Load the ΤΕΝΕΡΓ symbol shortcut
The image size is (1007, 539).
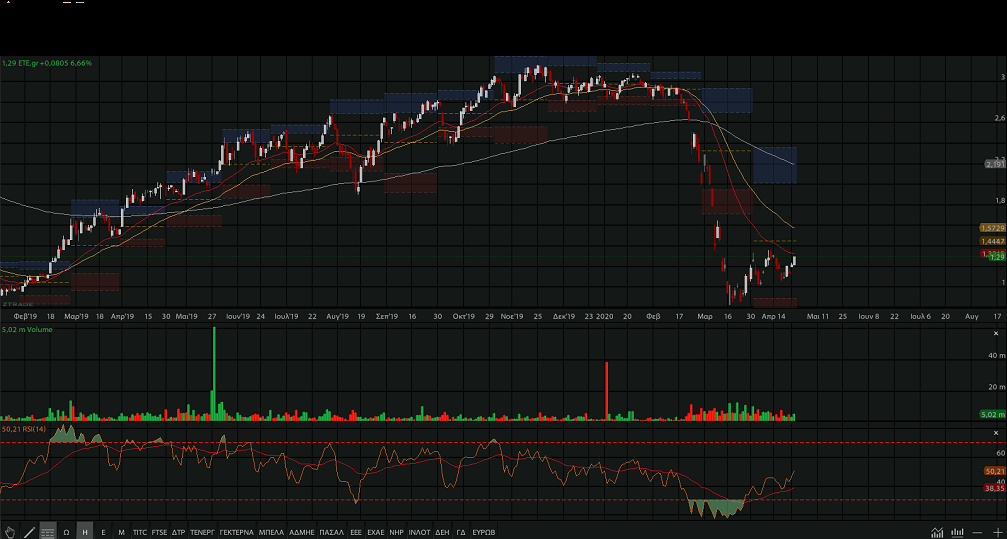point(202,532)
